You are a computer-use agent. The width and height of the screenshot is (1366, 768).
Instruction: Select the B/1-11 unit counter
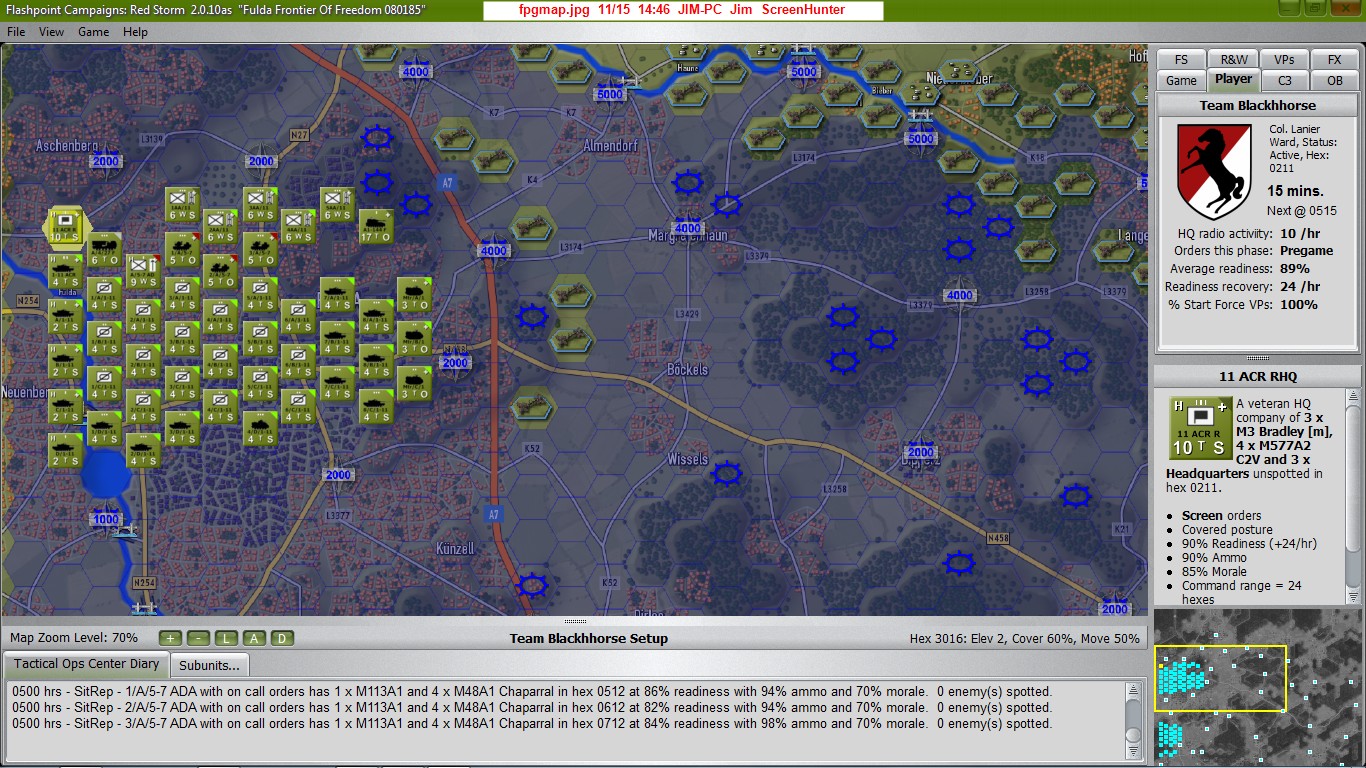click(65, 361)
